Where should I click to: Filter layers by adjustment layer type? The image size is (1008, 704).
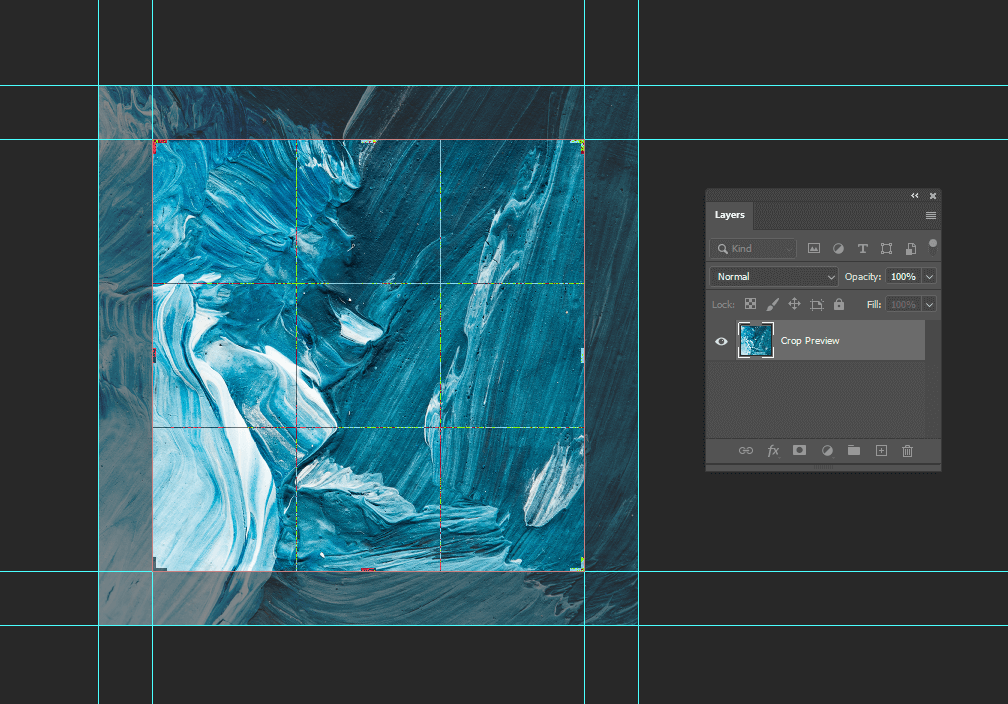838,248
